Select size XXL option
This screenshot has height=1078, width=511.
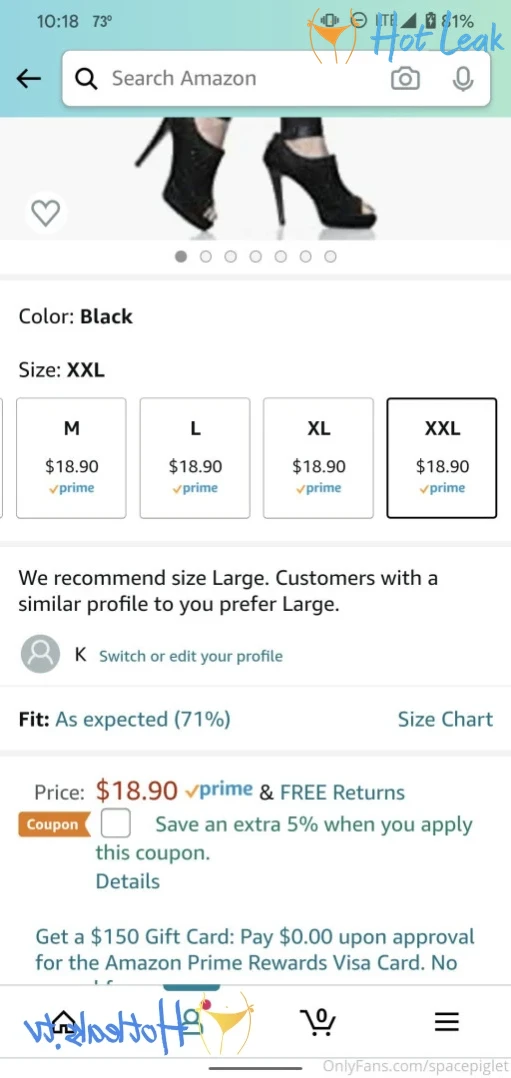pos(442,458)
